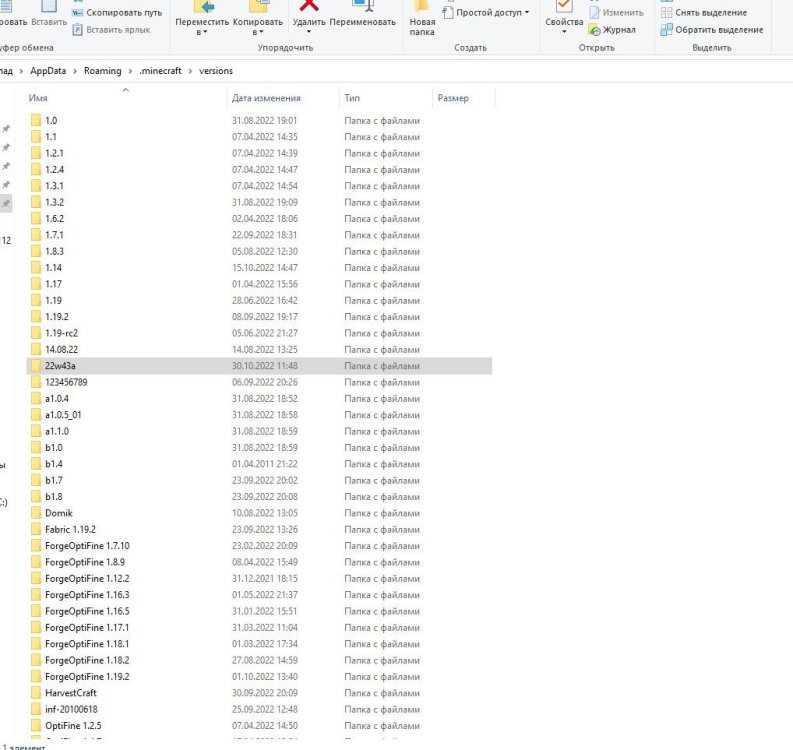This screenshot has height=750, width=793.
Task: Sort by the Имя column header
Action: (38, 98)
